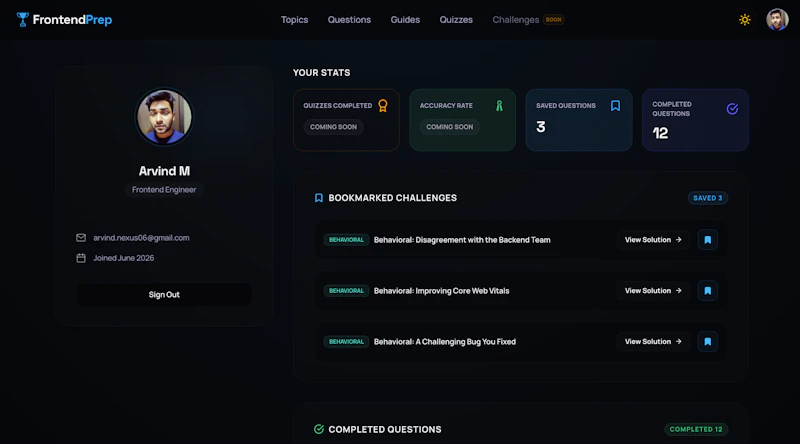
Task: Open Behavioral: Improving Core Web Vitals
Action: 441,291
